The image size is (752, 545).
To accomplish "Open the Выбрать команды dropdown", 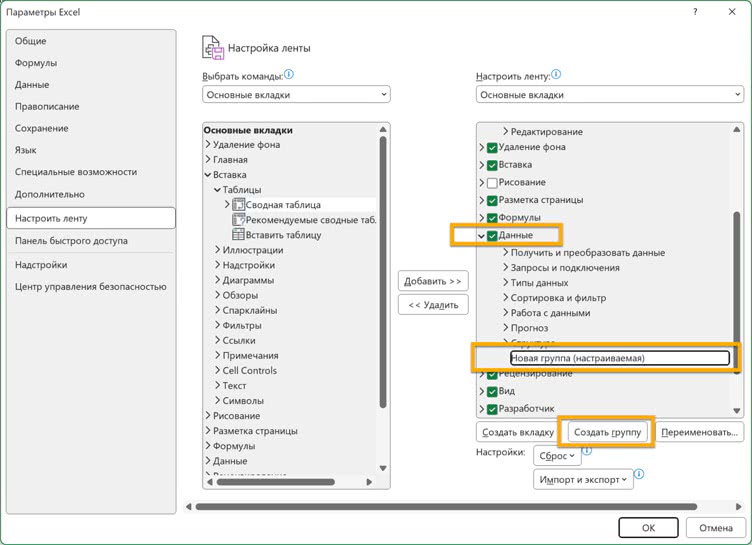I will click(x=296, y=95).
